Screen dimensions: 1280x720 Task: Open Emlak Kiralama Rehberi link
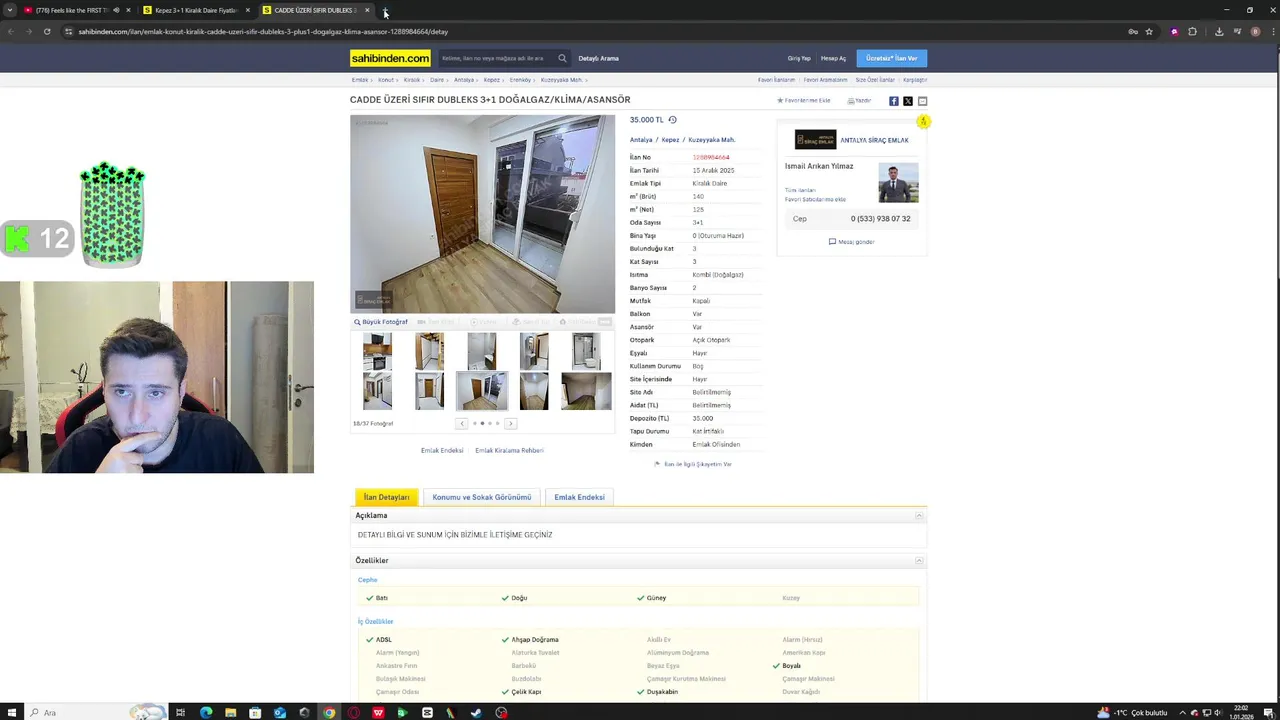pyautogui.click(x=509, y=451)
